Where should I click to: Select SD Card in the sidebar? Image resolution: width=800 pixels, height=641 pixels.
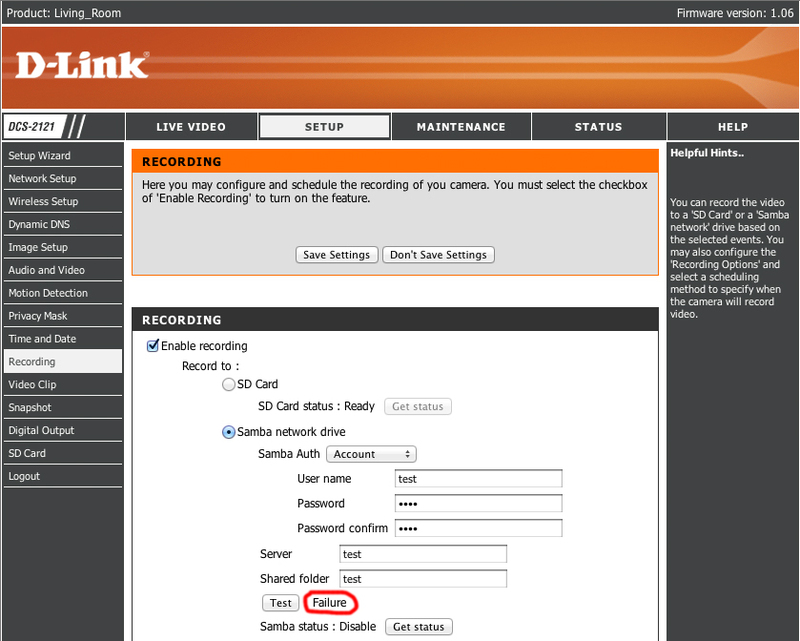click(x=63, y=453)
